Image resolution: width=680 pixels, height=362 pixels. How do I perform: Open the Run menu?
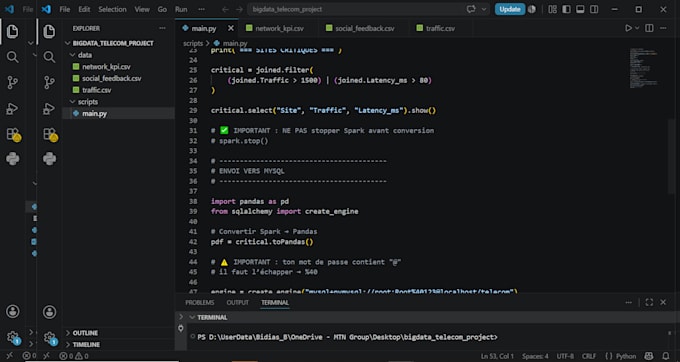[181, 9]
